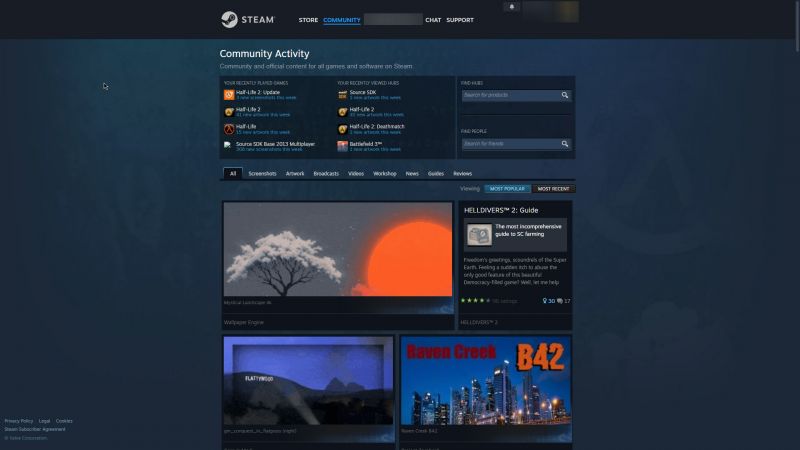This screenshot has height=450, width=800.
Task: Open the Chat menu item
Action: tap(433, 20)
